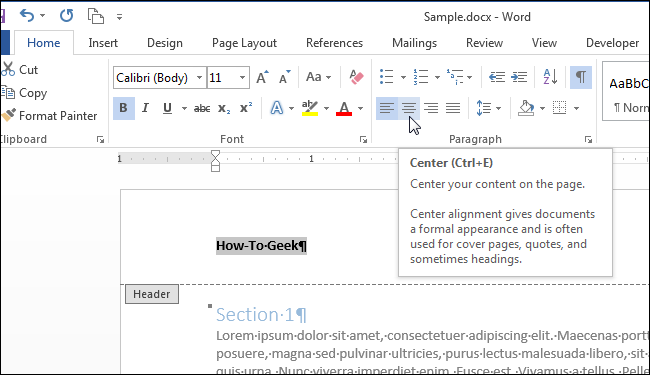Open the Font dialog launcher
Screen dimensions: 650x375
click(363, 140)
